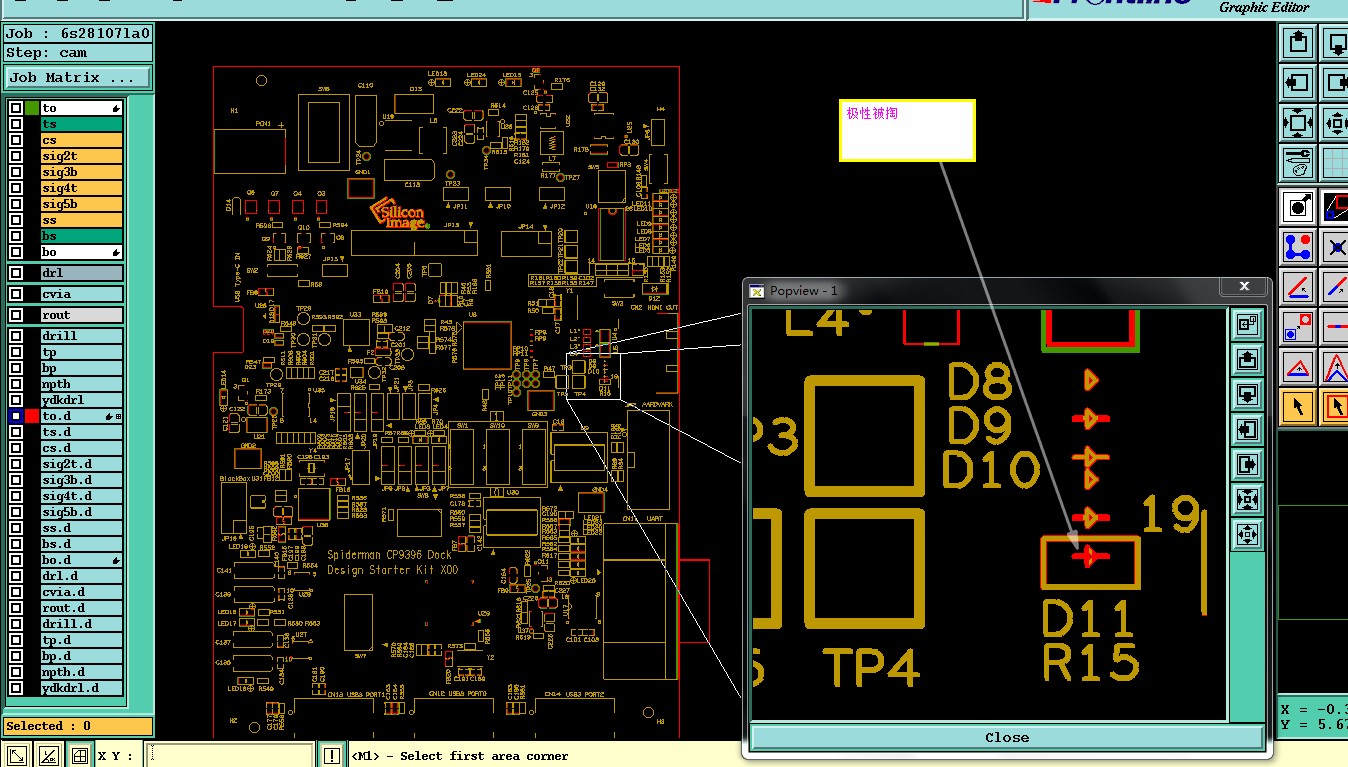Screen dimensions: 1348x767
Task: Select the blue and red connected nodes tool
Action: (x=1298, y=246)
